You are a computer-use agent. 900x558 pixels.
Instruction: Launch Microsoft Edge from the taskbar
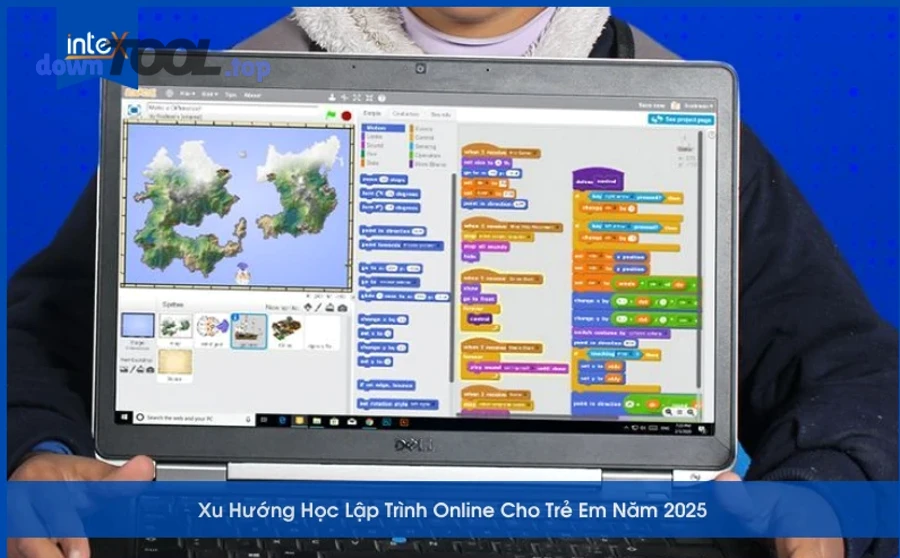282,420
